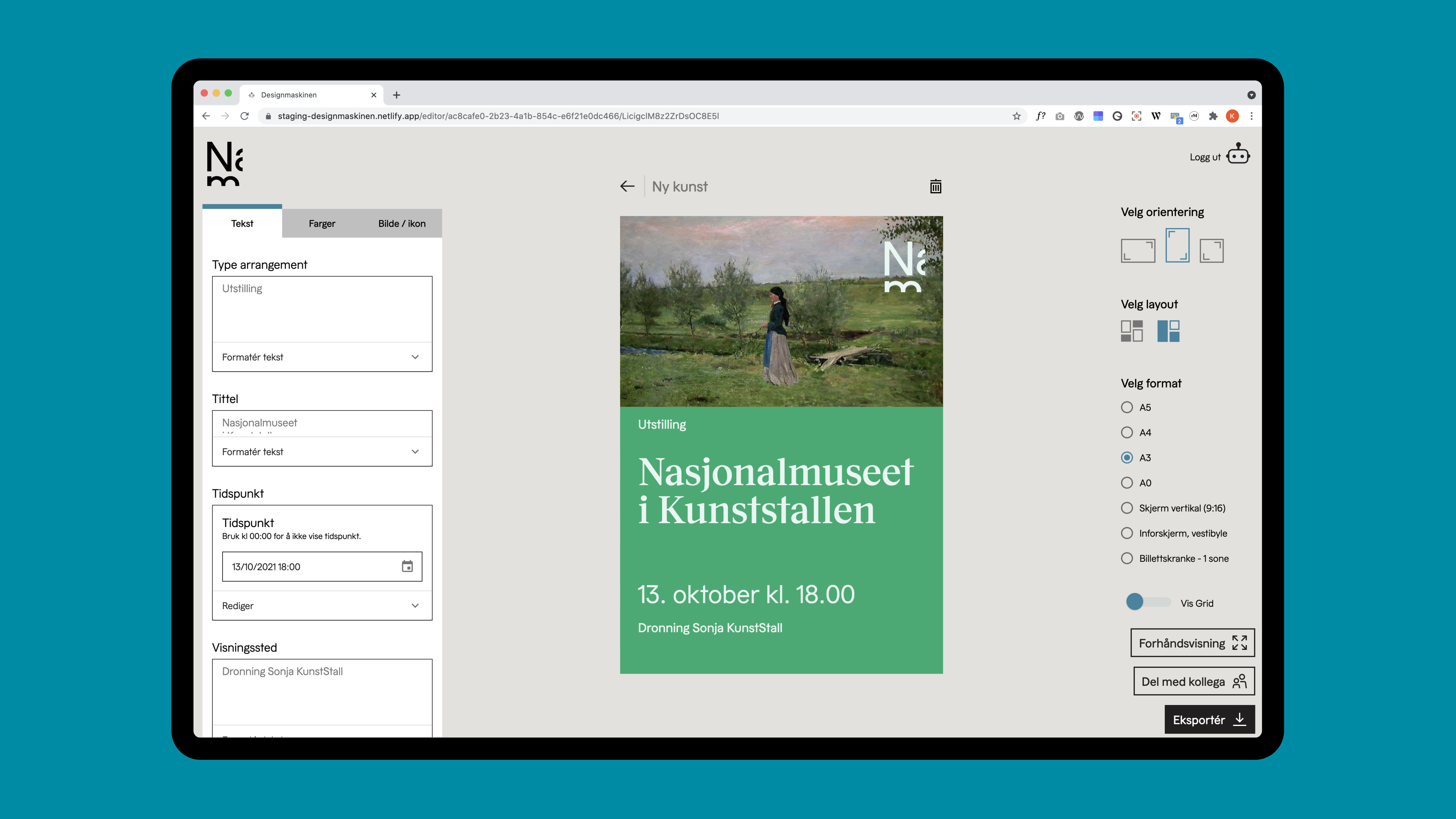Go forward with browser forward arrow
Image resolution: width=1456 pixels, height=819 pixels.
pos(225,116)
